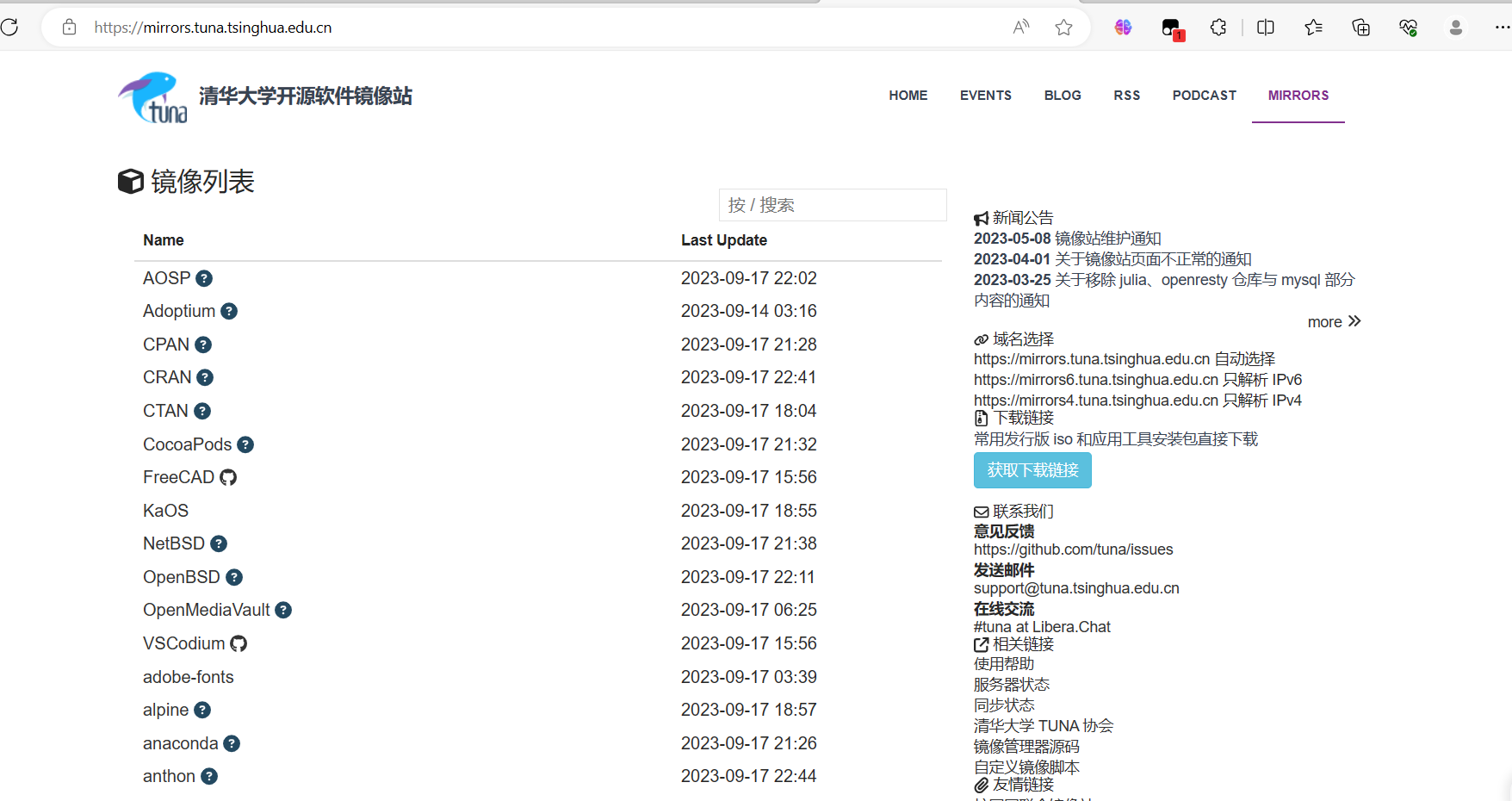
Task: Click help icon next to alpine
Action: click(202, 710)
